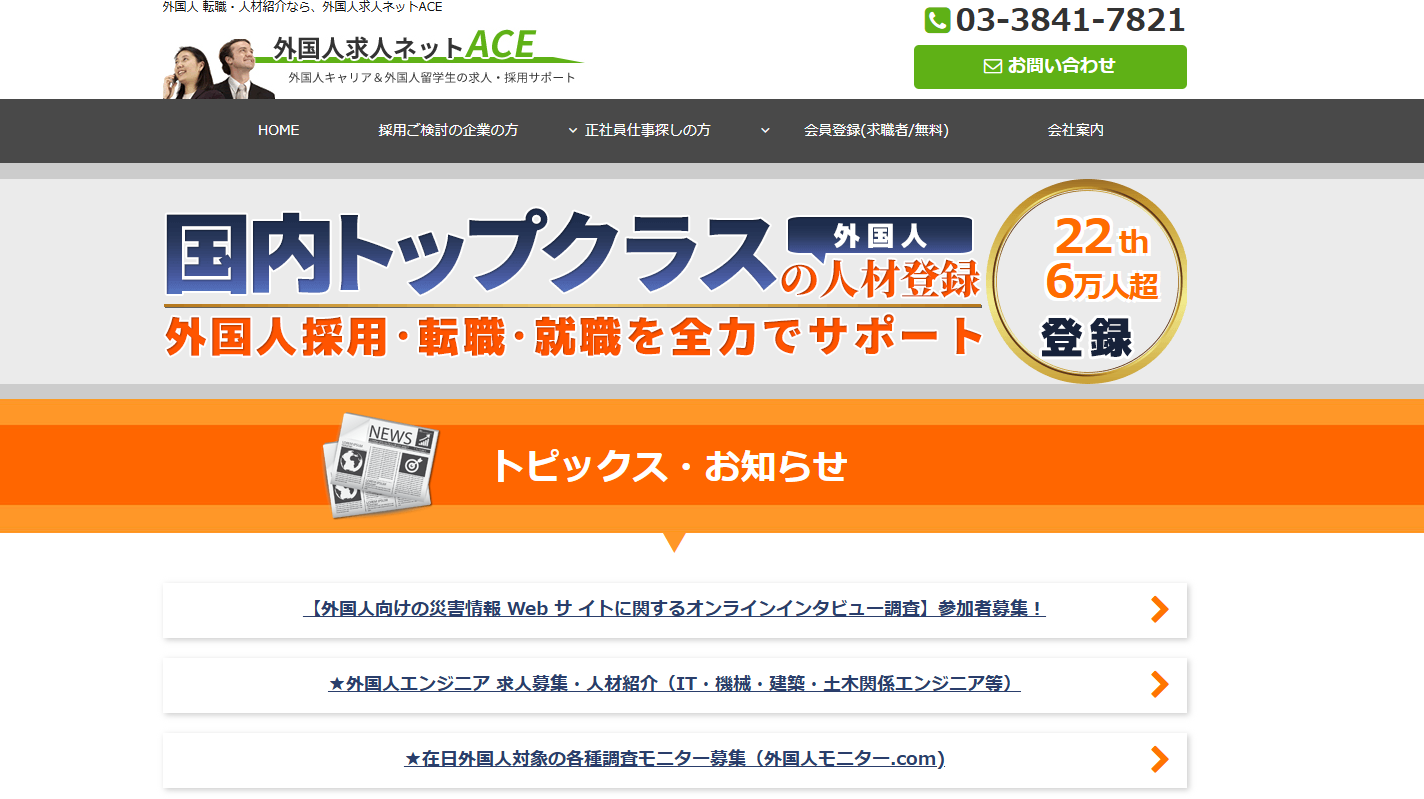Click the envelope icon in the green button

tap(992, 66)
